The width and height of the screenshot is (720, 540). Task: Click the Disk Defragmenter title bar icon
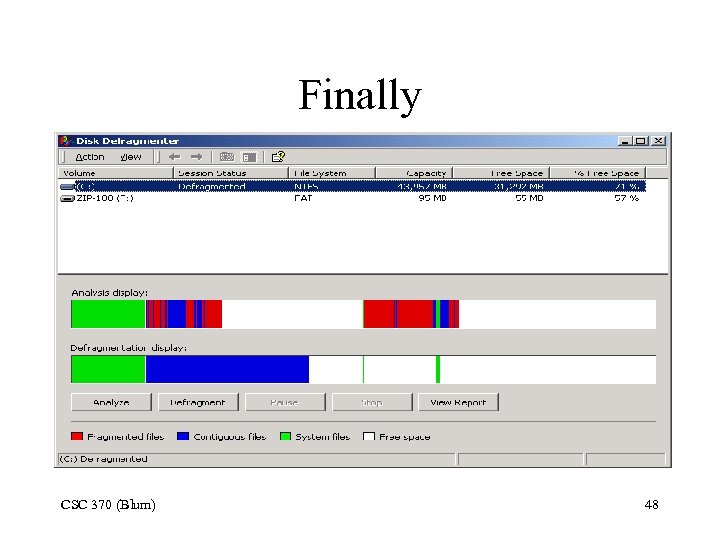pyautogui.click(x=66, y=141)
